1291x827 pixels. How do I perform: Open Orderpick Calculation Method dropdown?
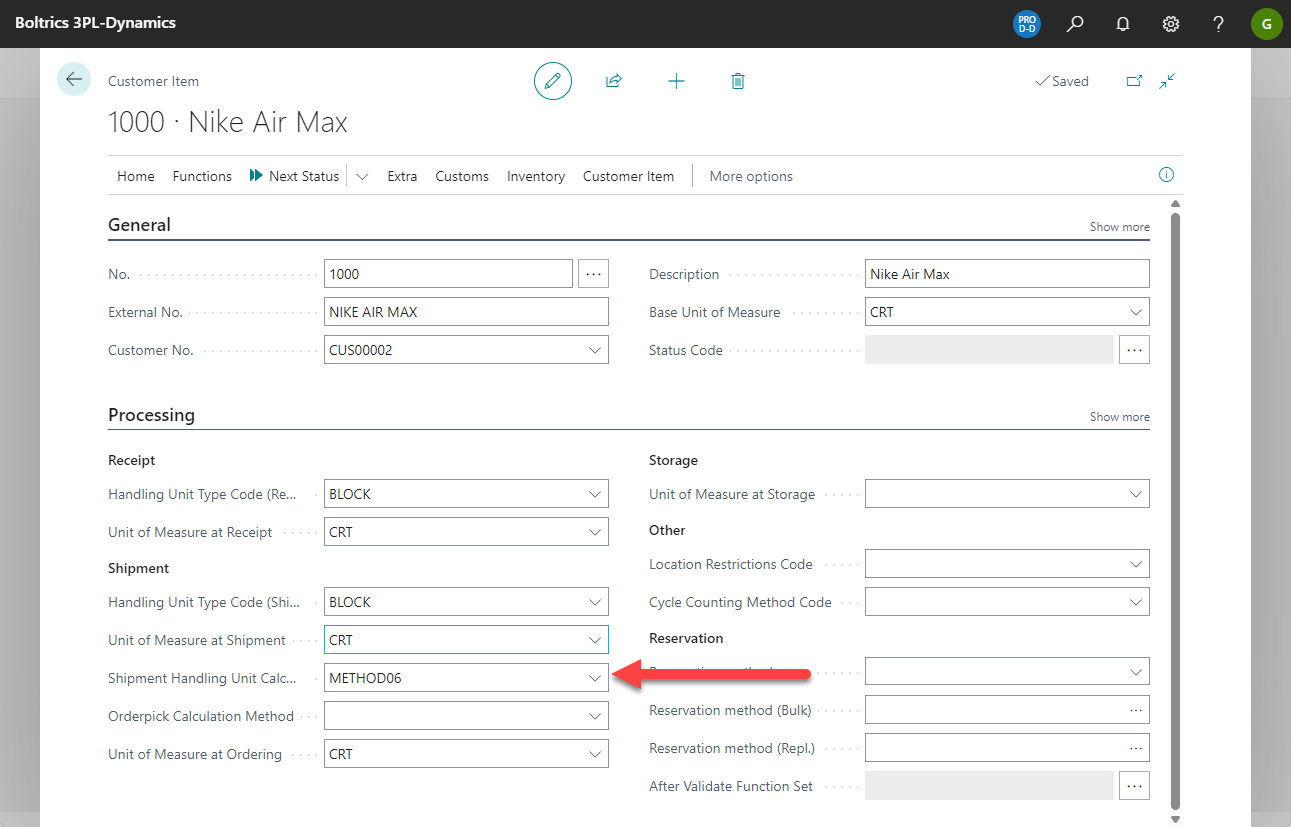pyautogui.click(x=595, y=716)
